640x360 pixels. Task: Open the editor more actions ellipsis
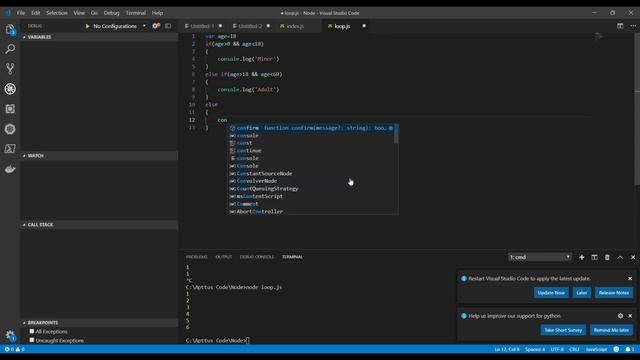pyautogui.click(x=633, y=26)
